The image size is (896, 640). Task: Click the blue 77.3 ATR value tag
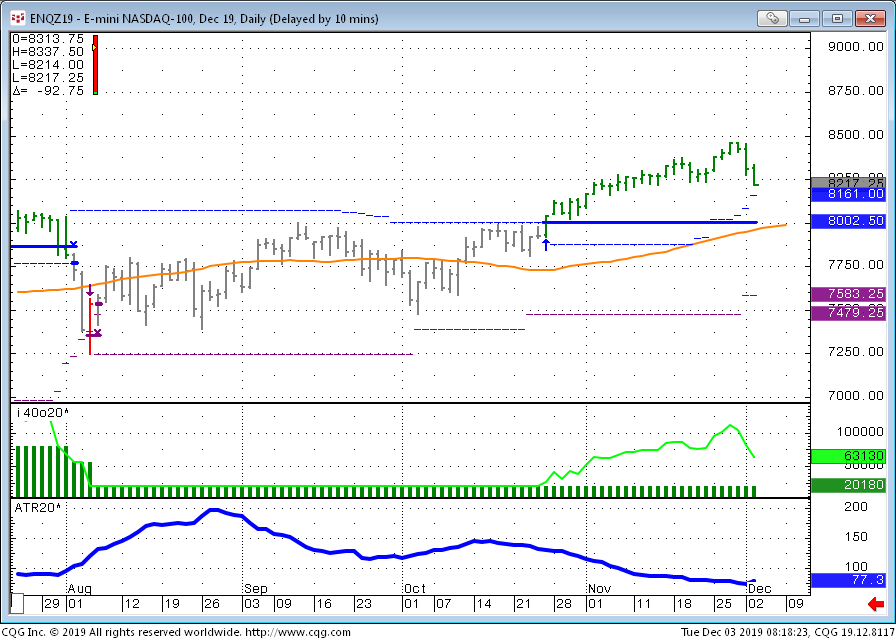pos(848,580)
